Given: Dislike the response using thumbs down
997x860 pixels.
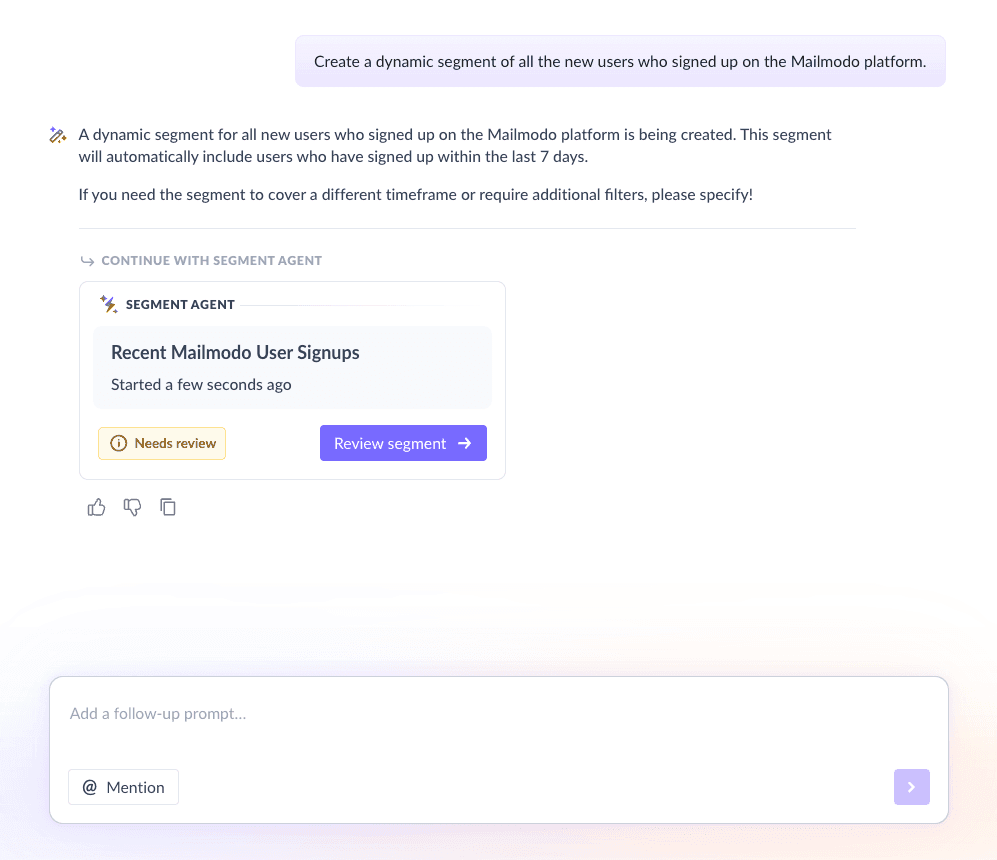Looking at the screenshot, I should coord(132,507).
